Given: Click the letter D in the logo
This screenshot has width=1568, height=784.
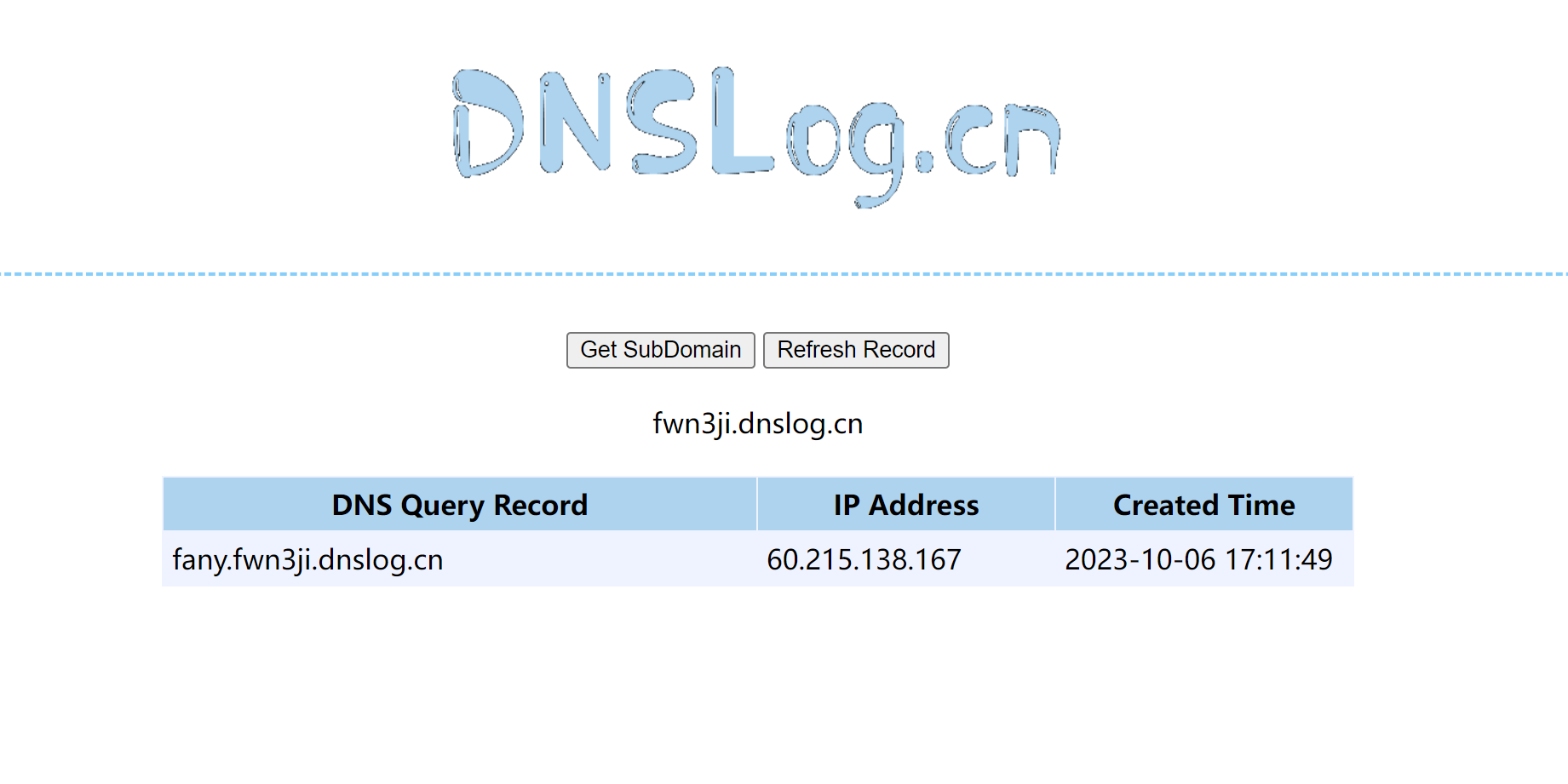Looking at the screenshot, I should (487, 123).
